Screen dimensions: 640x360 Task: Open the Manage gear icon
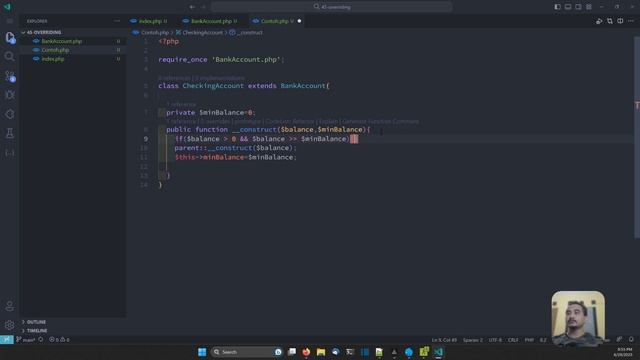coord(10,325)
